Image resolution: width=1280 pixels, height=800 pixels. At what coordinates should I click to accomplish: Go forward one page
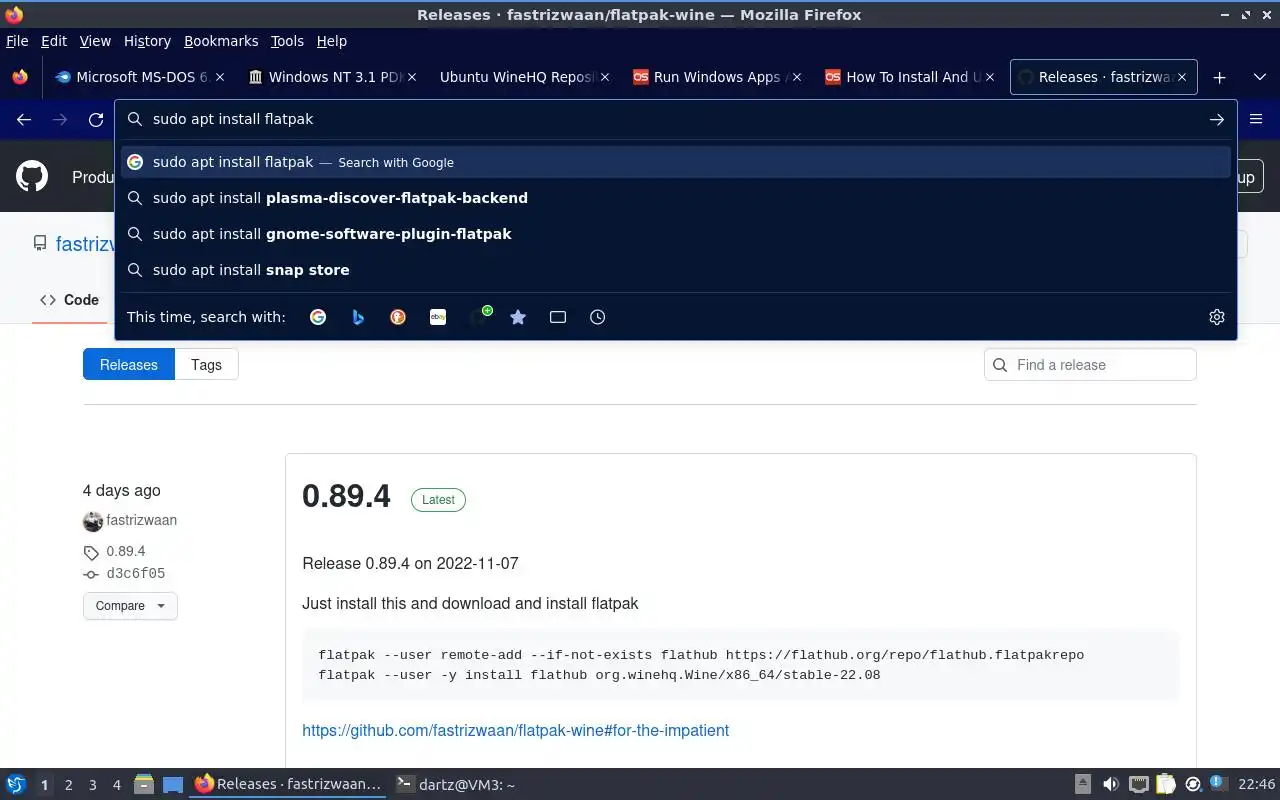[60, 120]
